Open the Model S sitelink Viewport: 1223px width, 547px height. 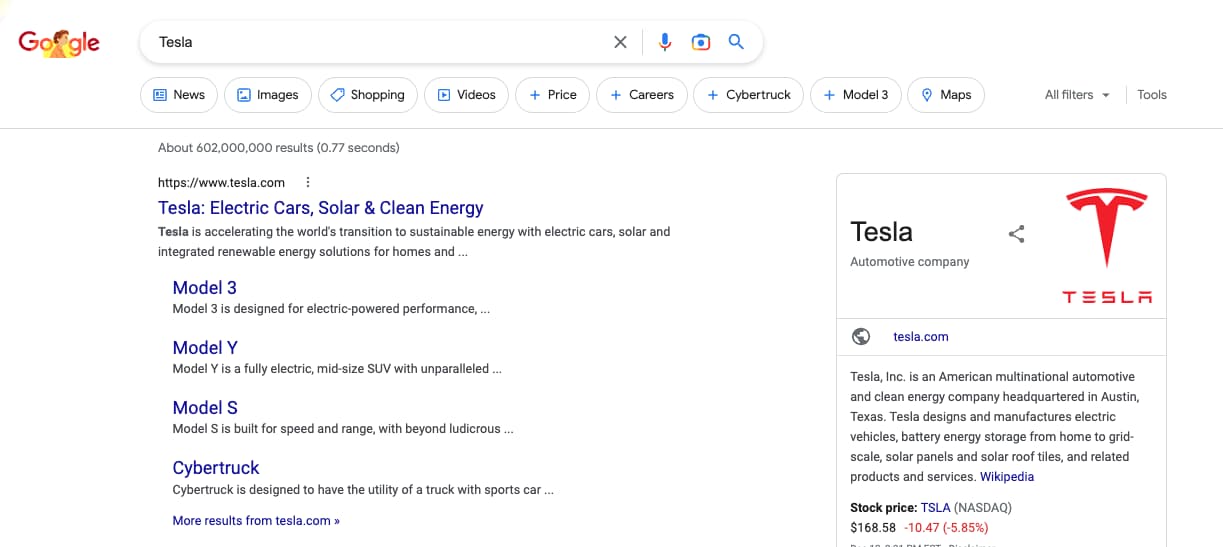tap(205, 408)
